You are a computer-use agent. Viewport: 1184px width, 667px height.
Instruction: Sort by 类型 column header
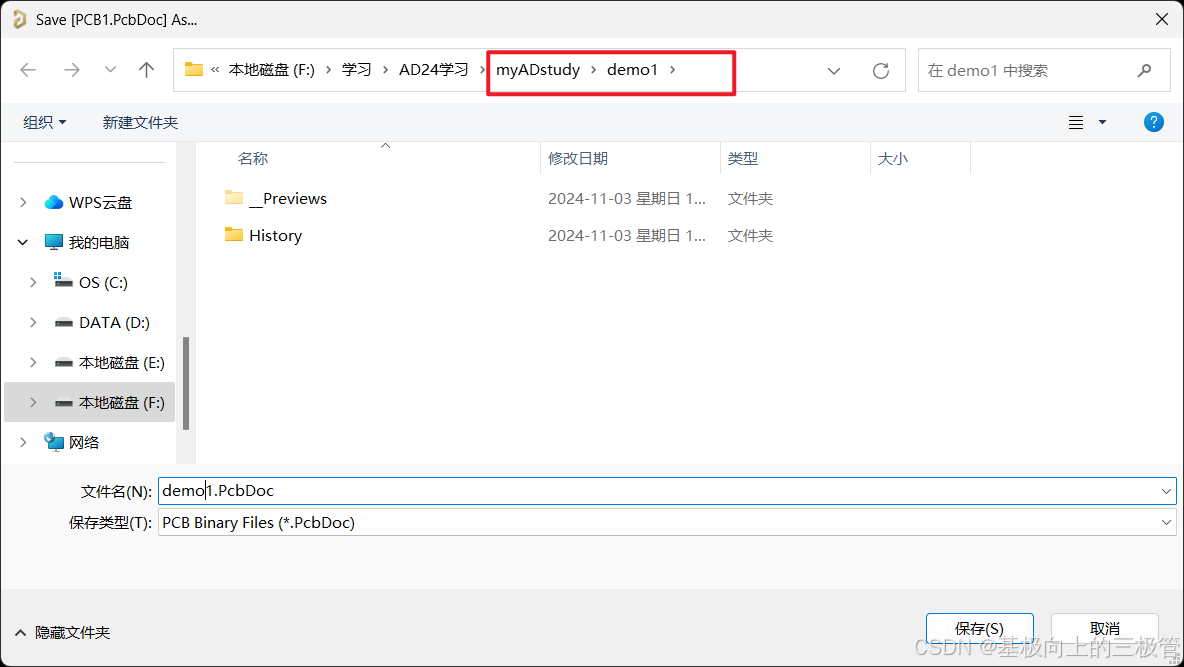coord(742,159)
